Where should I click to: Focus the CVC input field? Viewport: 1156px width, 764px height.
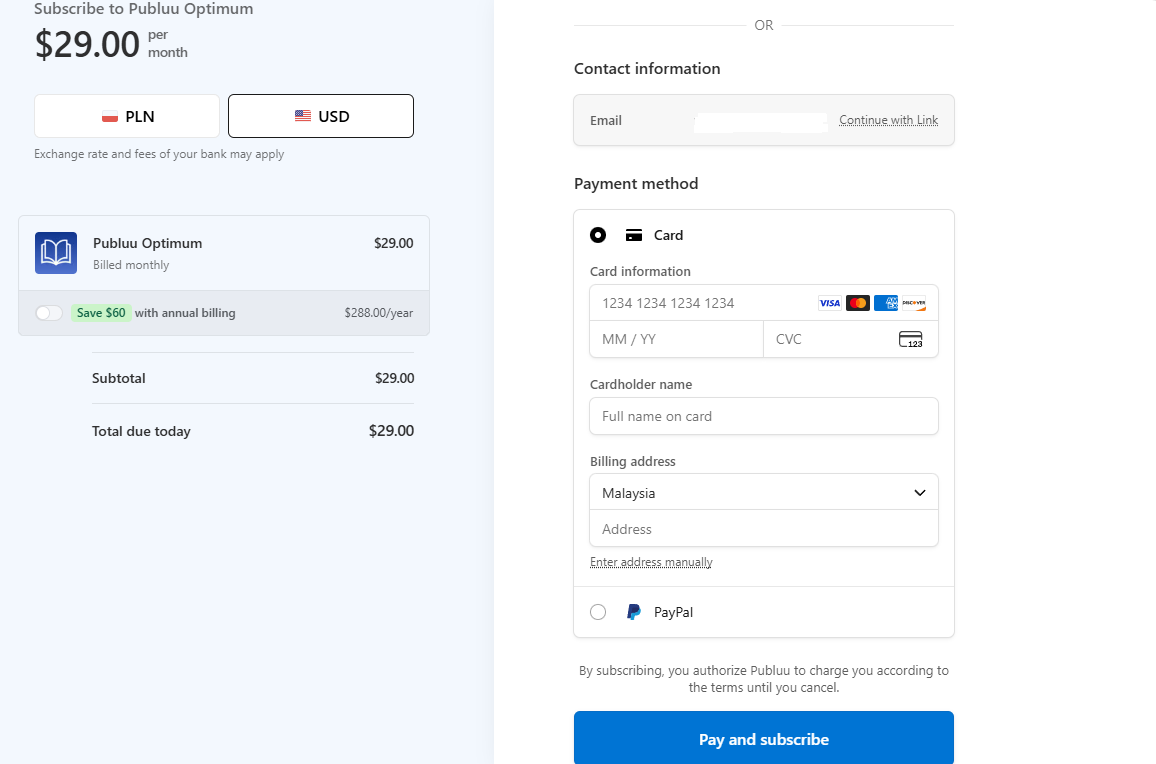[x=851, y=339]
